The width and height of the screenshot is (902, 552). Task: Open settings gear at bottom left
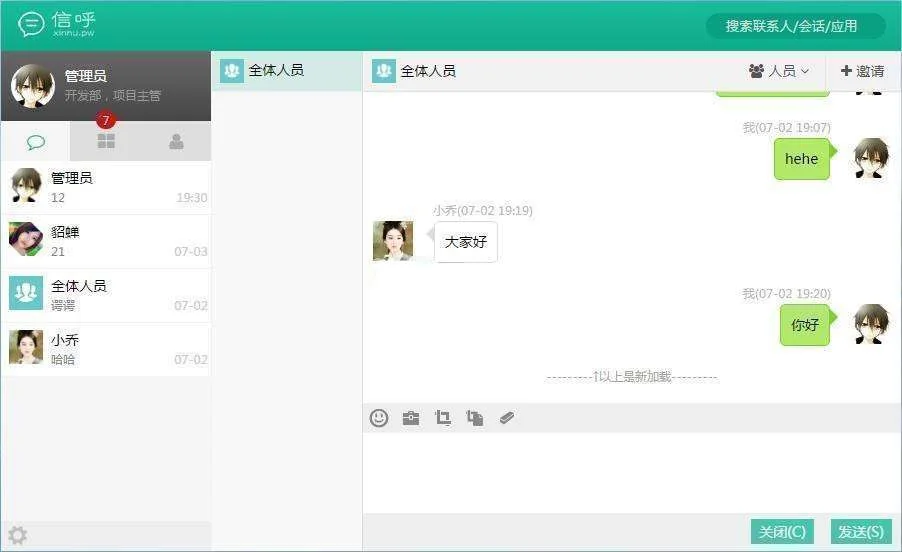[18, 536]
